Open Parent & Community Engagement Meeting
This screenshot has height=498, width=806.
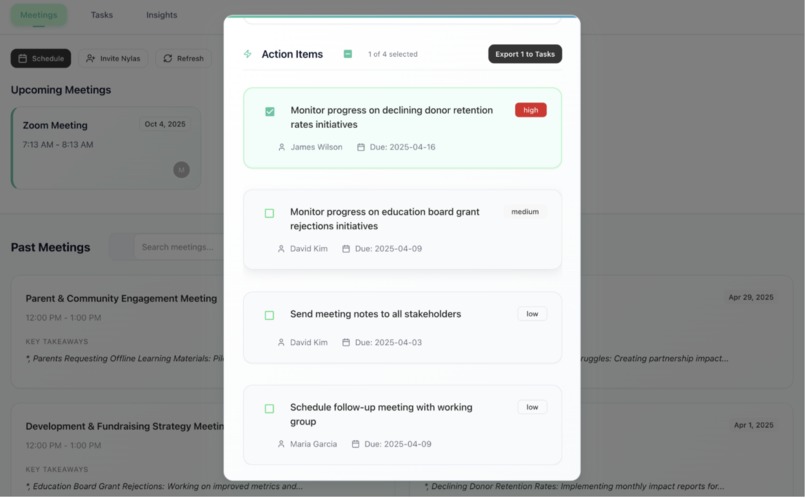coord(121,299)
